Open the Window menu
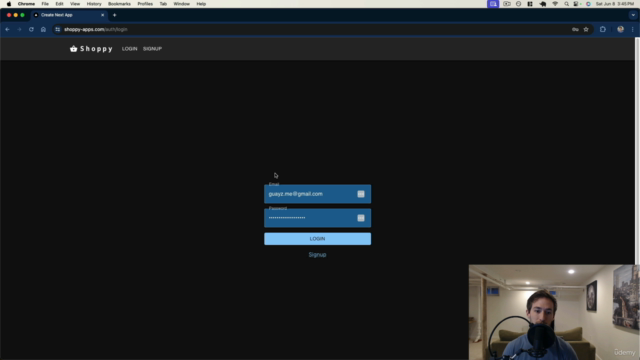Screen dimensions: 640x360 coord(182,4)
